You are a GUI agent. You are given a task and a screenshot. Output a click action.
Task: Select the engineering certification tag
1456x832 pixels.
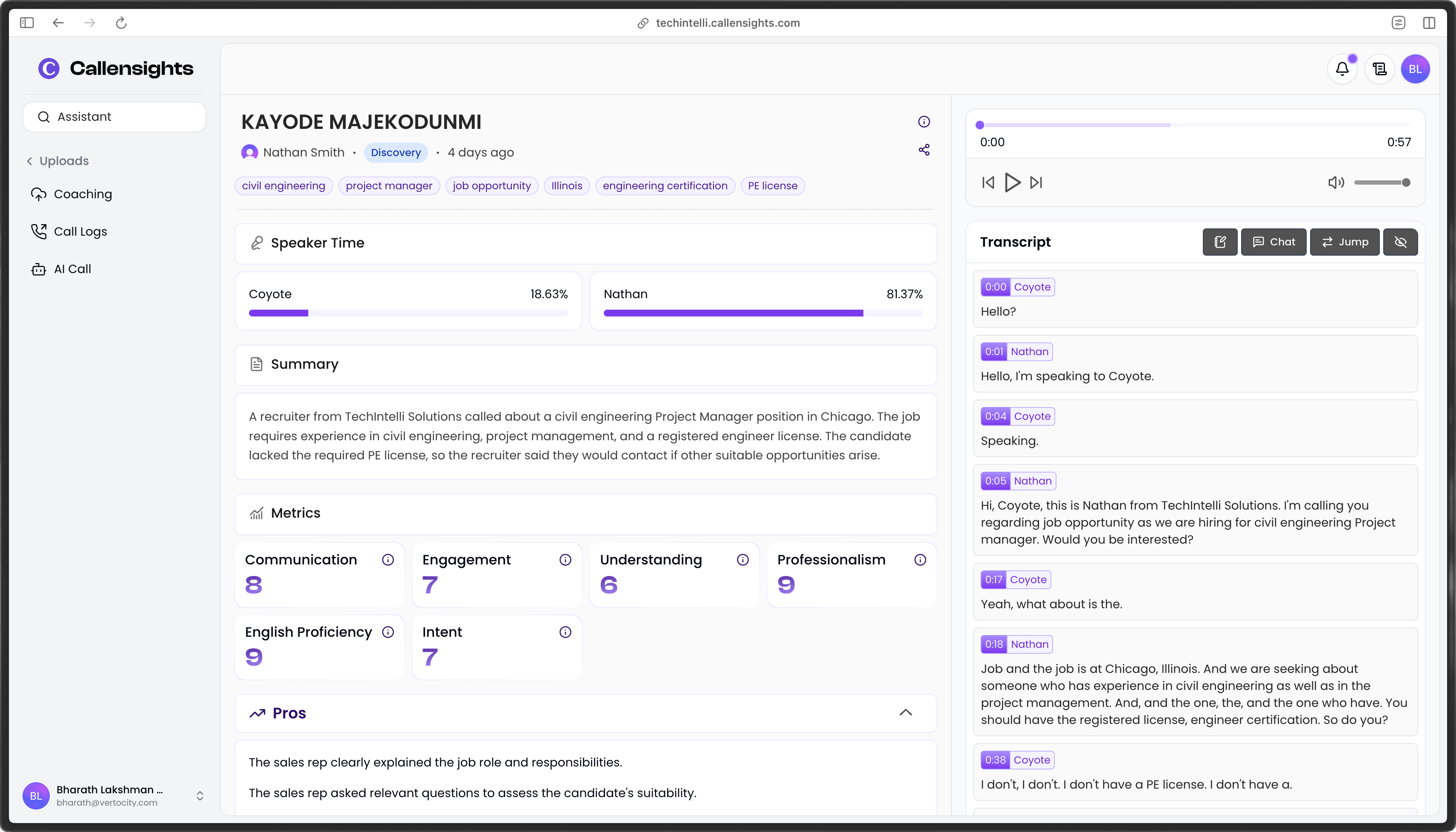665,186
